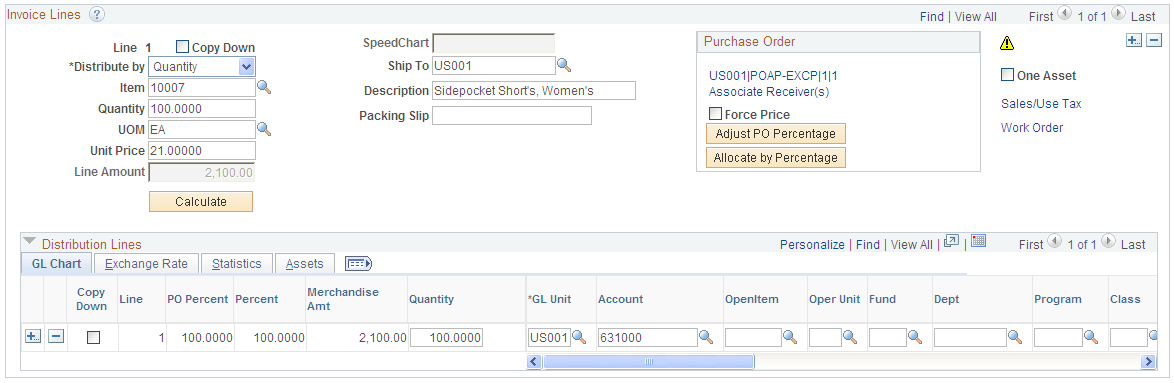Check the Force Price box
The image size is (1174, 383).
pyautogui.click(x=716, y=114)
